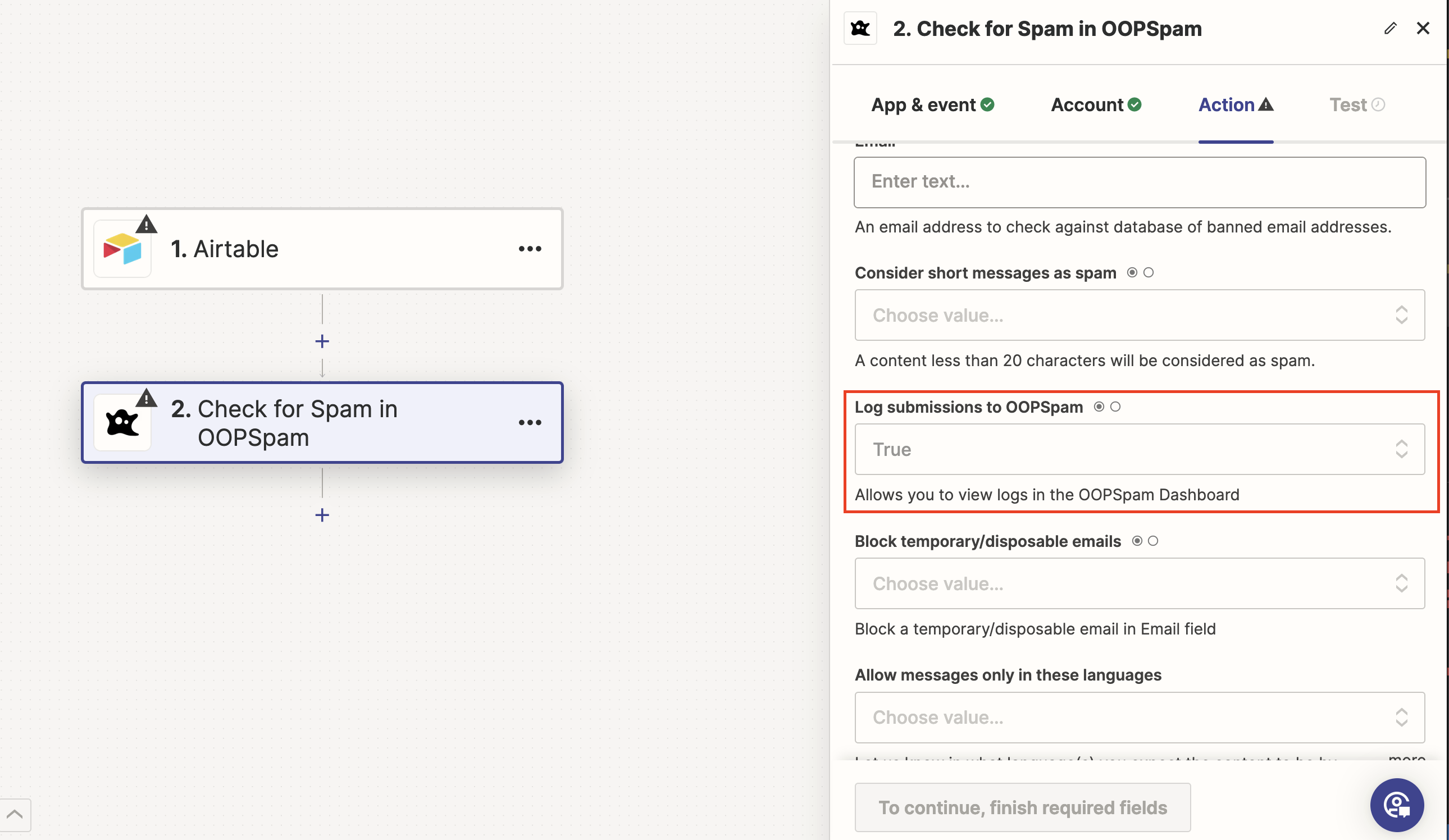Switch to the Action tab
Screen dimensions: 1449x840
[1236, 104]
